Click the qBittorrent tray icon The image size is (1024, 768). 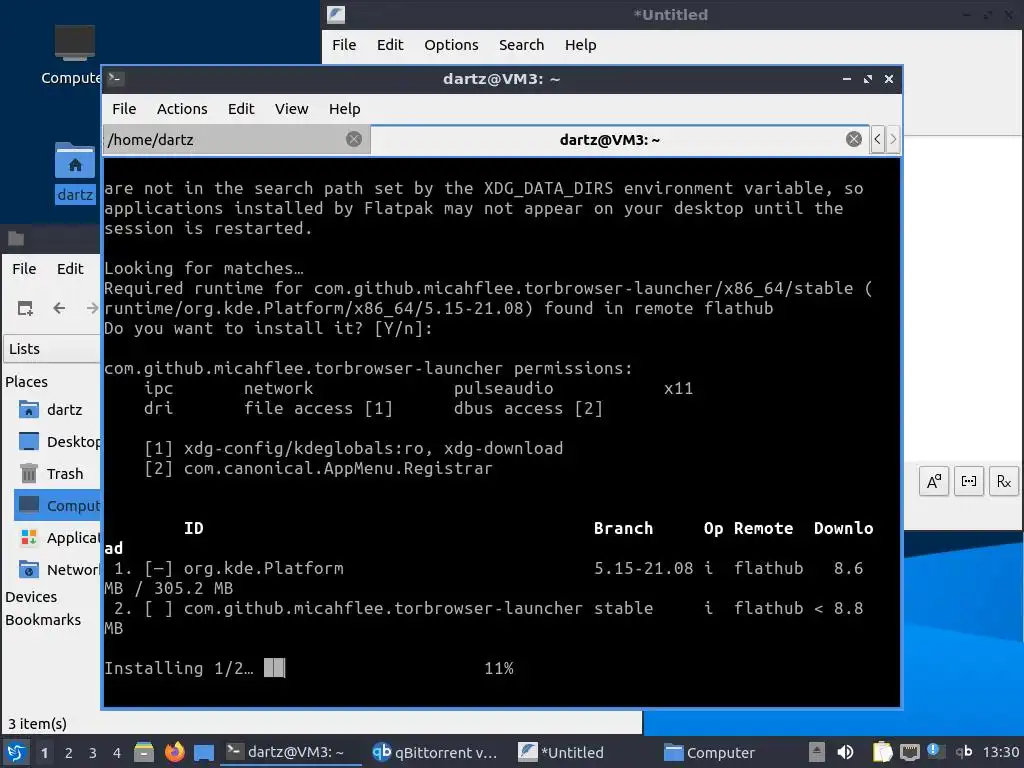click(x=964, y=752)
